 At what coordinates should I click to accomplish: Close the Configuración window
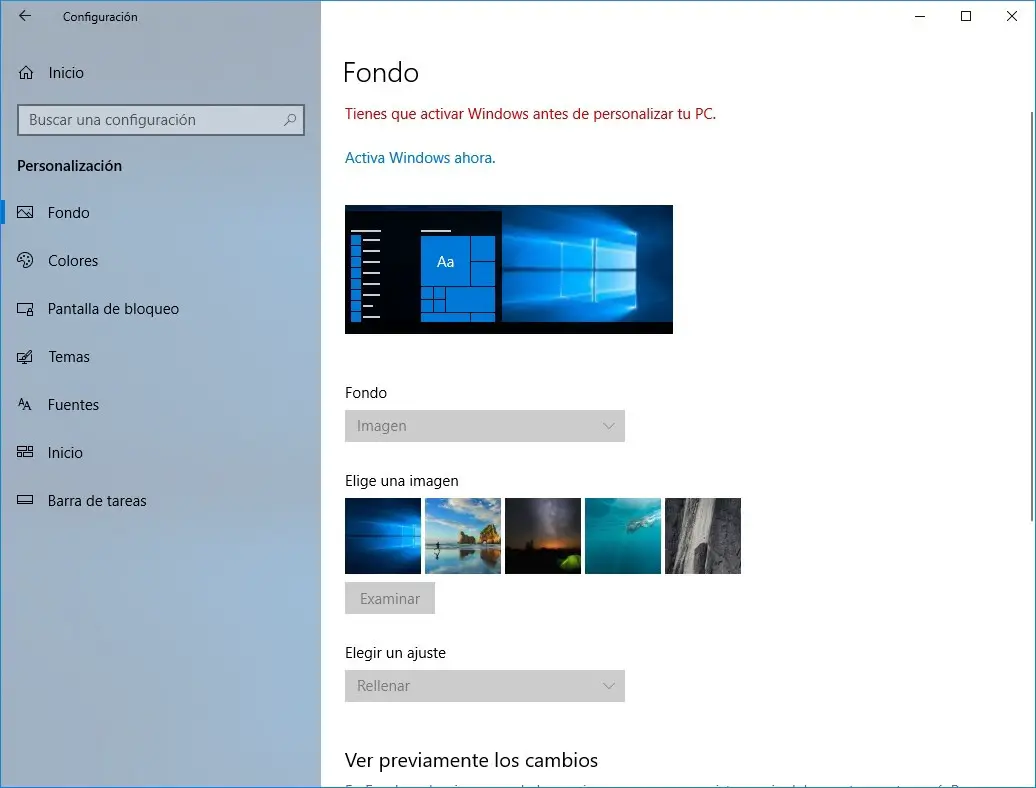1012,16
